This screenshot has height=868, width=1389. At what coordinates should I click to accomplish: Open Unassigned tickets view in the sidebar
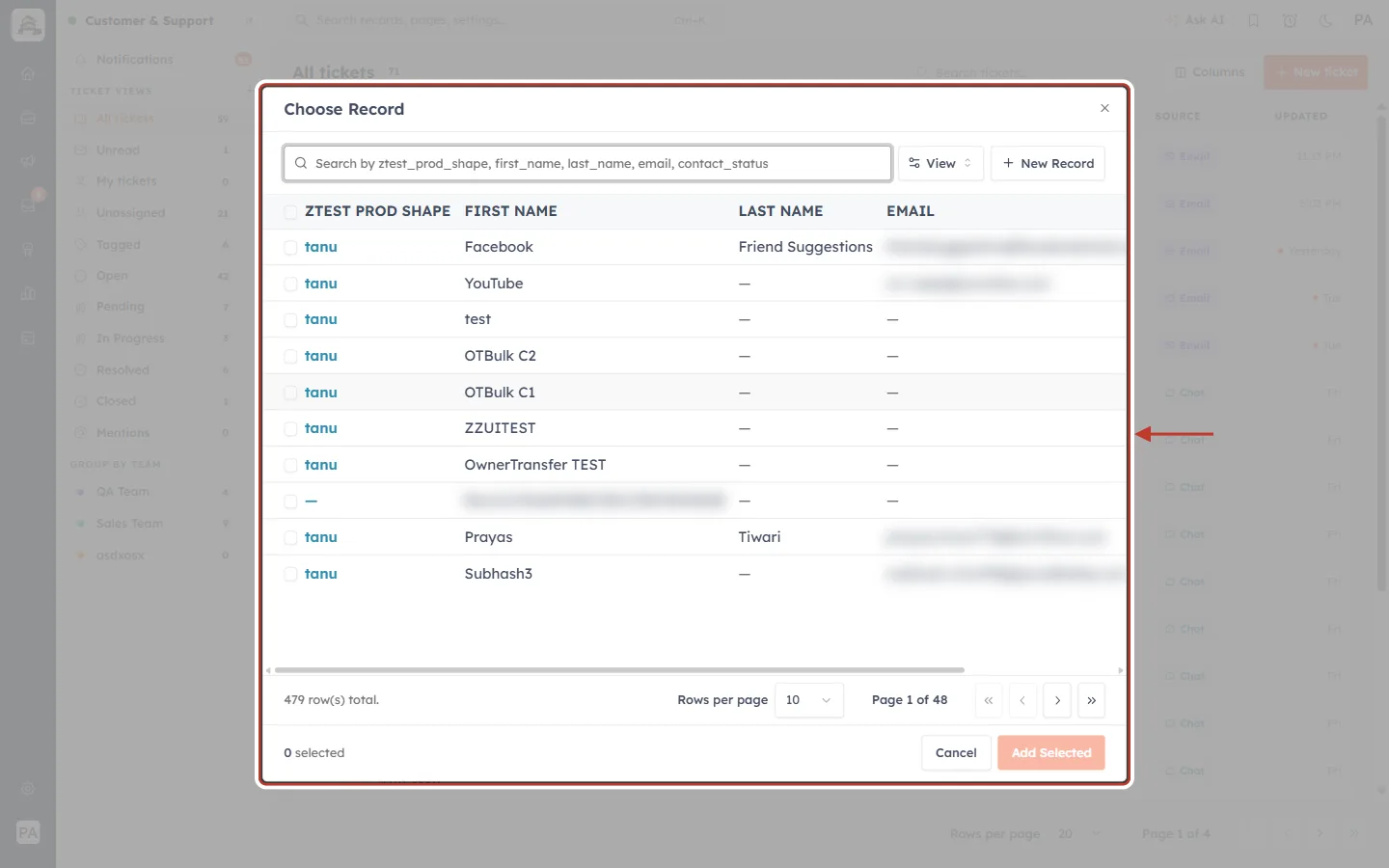pos(152,213)
